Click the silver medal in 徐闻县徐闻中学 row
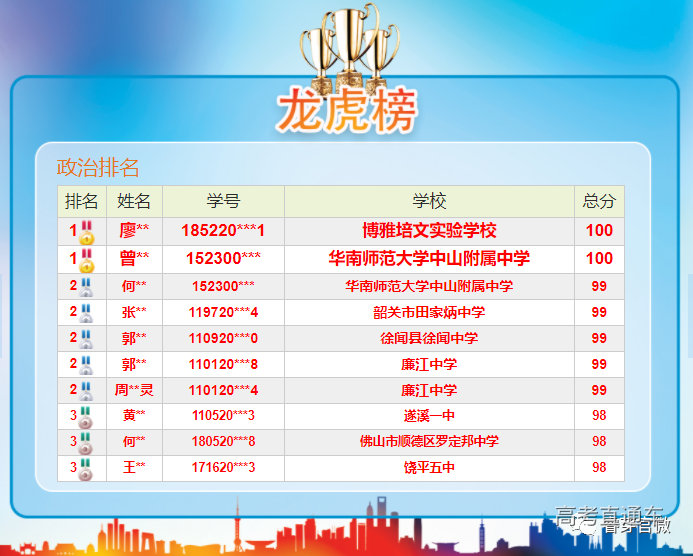Screen dimensions: 693x556 (86, 339)
